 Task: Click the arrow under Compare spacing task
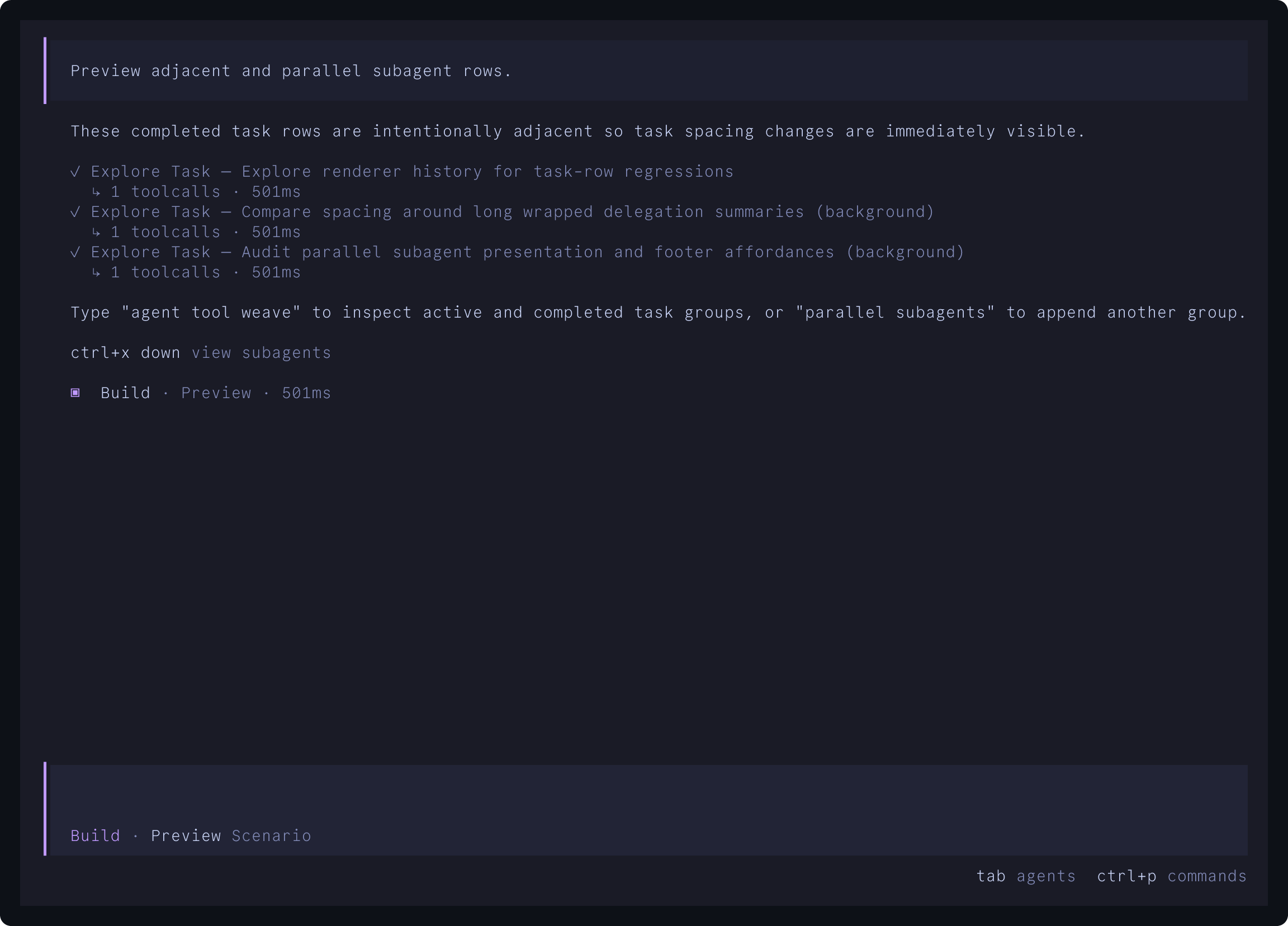(x=96, y=233)
